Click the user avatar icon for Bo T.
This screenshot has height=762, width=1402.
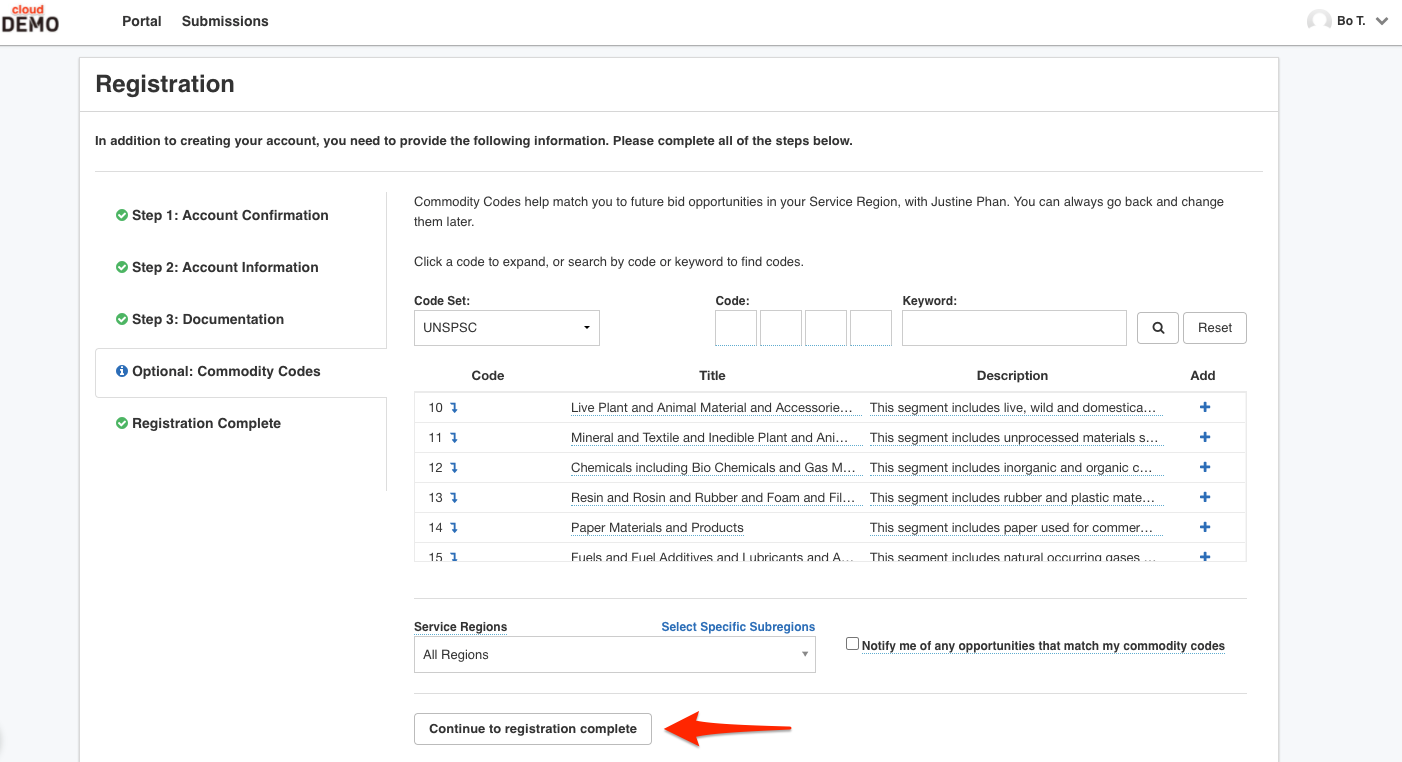coord(1319,21)
